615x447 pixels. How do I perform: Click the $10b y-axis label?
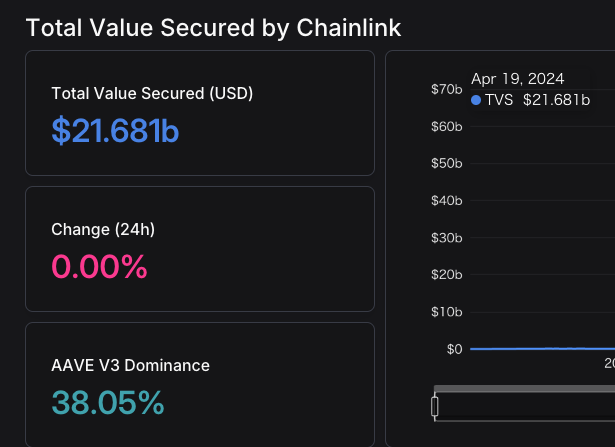447,312
